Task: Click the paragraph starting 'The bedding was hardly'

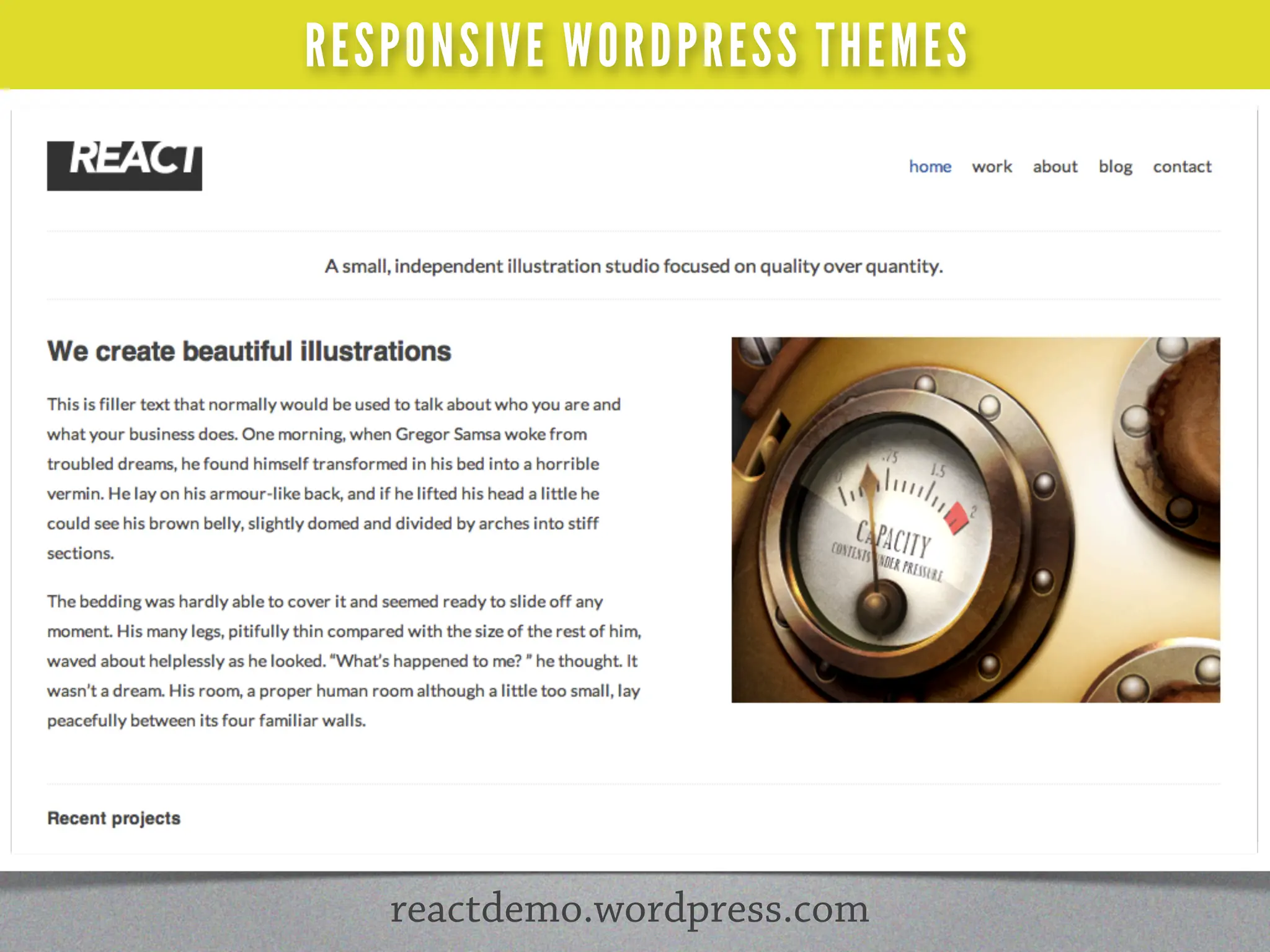Action: point(344,661)
